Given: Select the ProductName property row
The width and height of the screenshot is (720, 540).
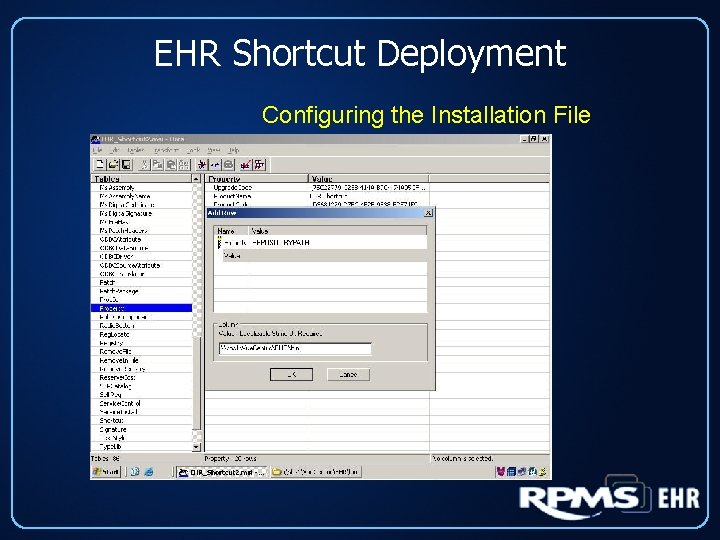Looking at the screenshot, I should coord(317,196).
